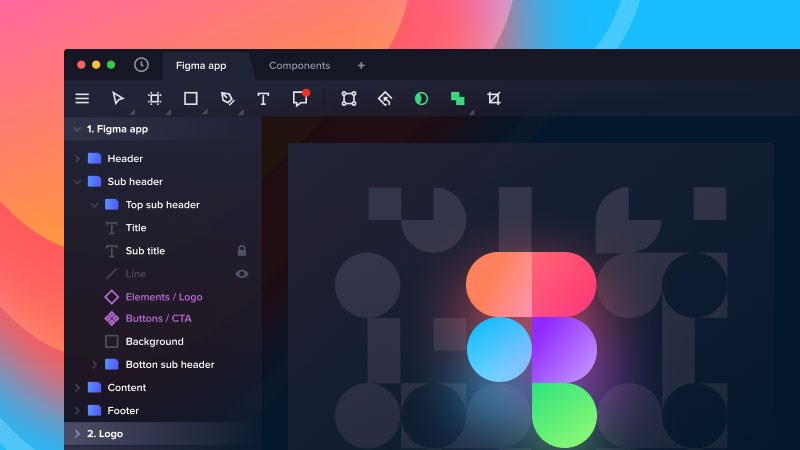Collapse the Top sub header chevron
The image size is (800, 450).
(94, 205)
